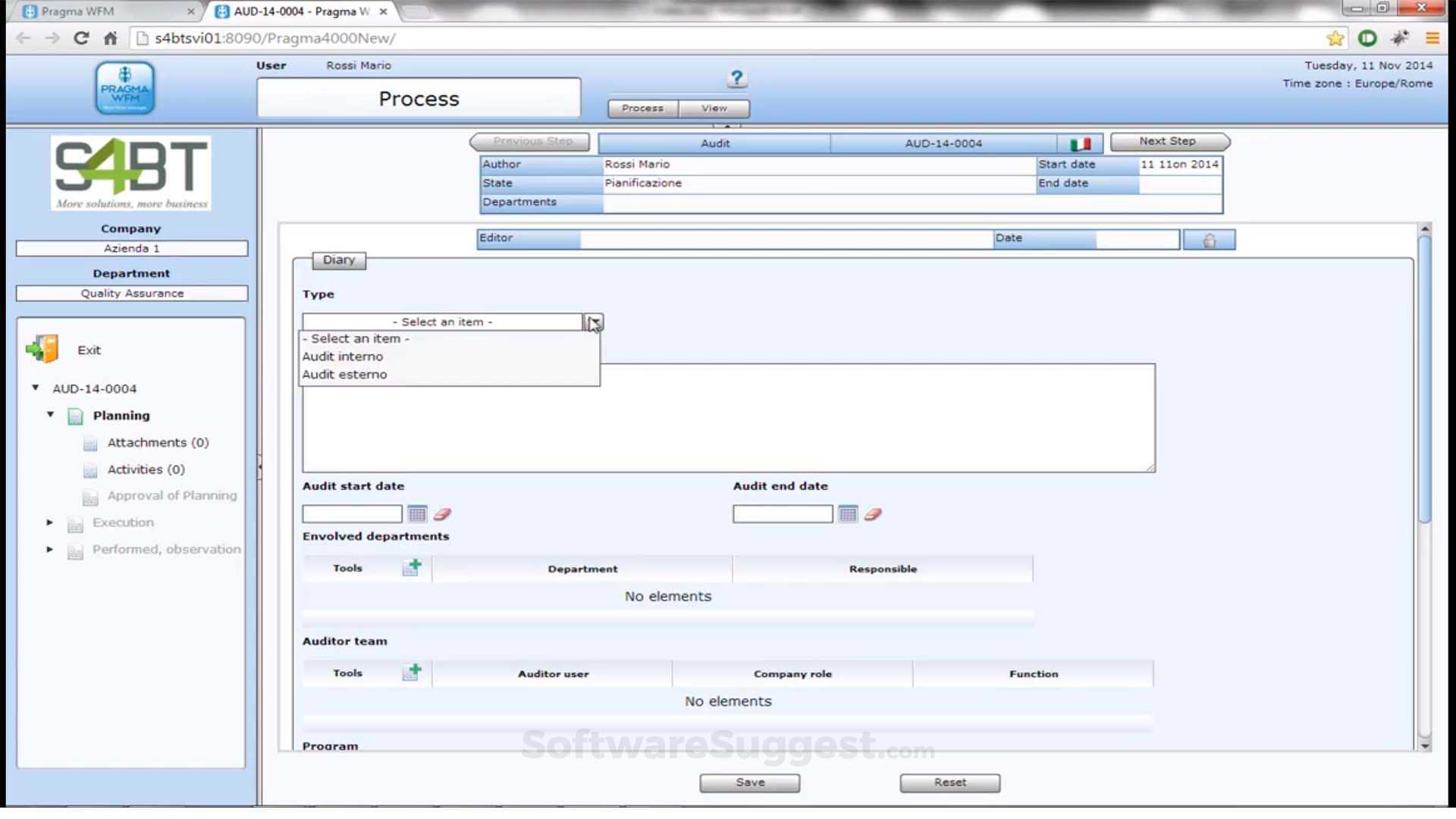Image resolution: width=1456 pixels, height=819 pixels.
Task: Select Audit interno from Type list
Action: pyautogui.click(x=343, y=356)
